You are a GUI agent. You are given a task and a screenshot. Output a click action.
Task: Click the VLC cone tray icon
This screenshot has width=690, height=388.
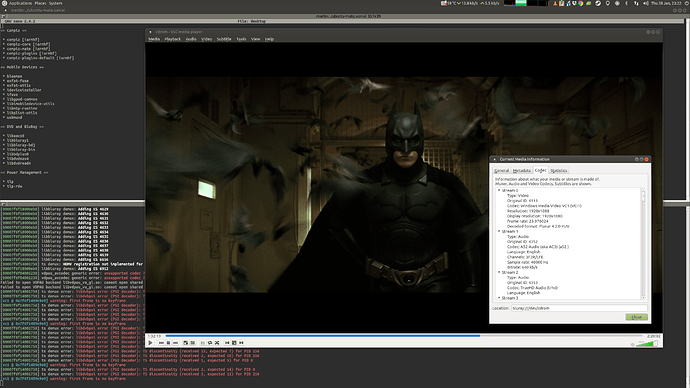[x=555, y=3]
